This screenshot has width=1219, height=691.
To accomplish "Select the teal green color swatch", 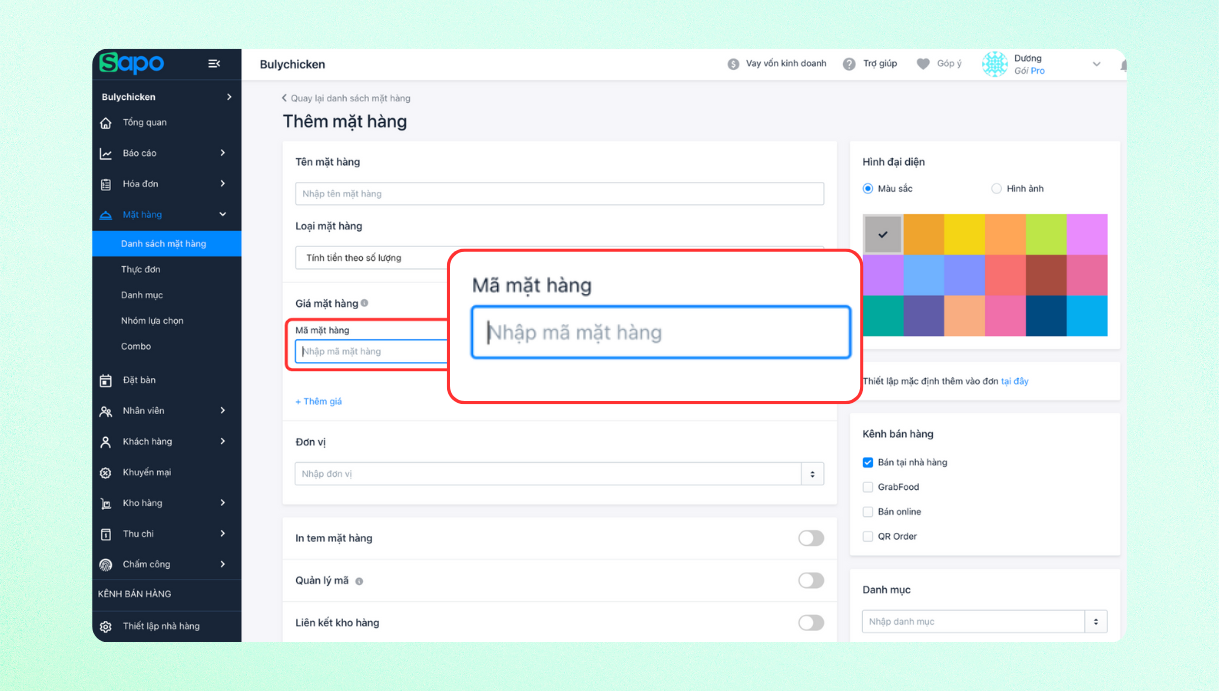I will [x=883, y=315].
